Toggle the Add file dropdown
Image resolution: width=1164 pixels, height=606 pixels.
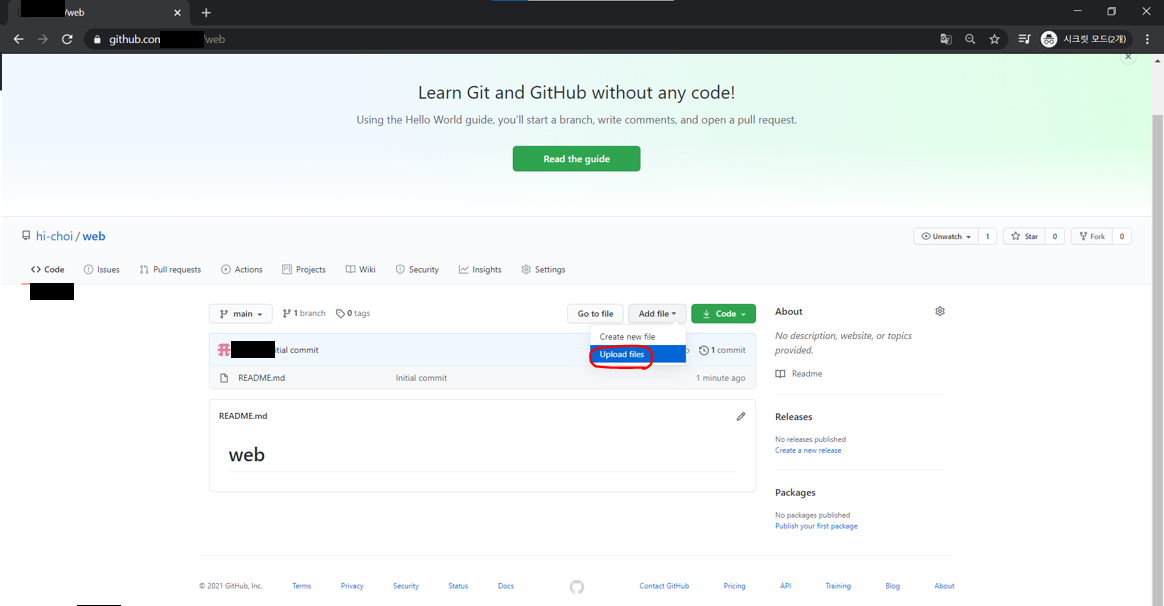[x=657, y=313]
